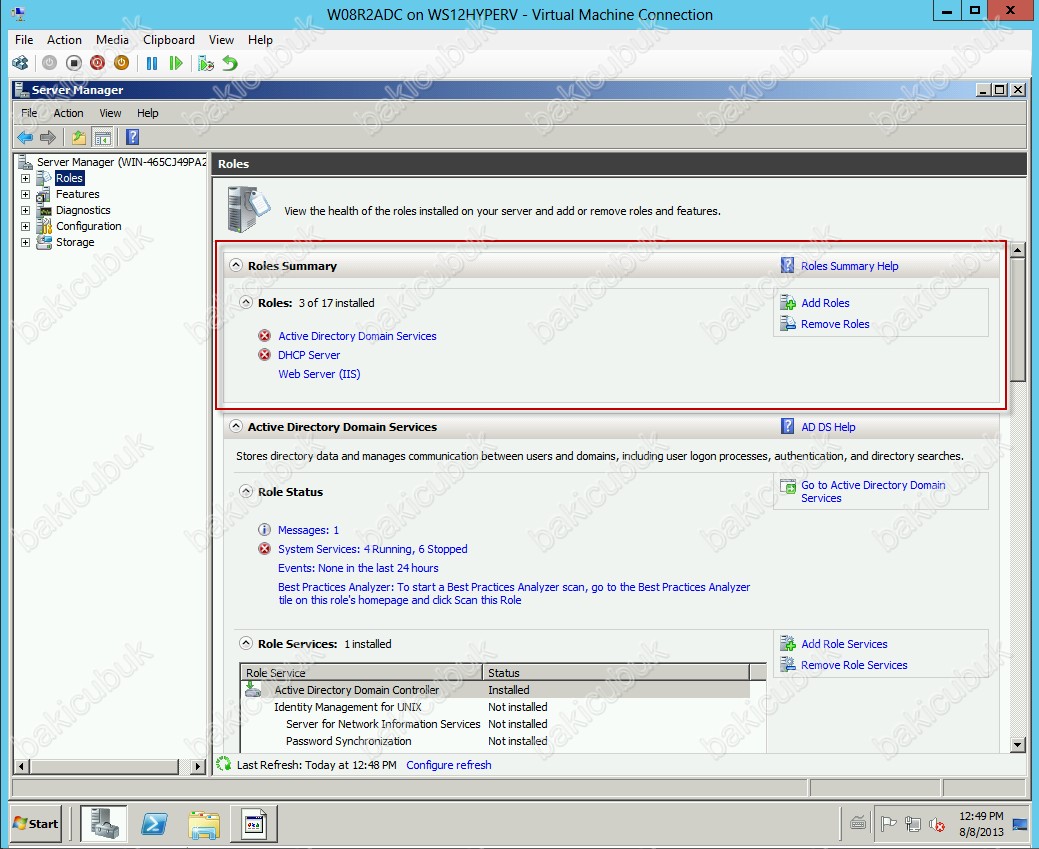This screenshot has width=1039, height=849.
Task: Click the Roles Summary Help icon
Action: (x=787, y=265)
